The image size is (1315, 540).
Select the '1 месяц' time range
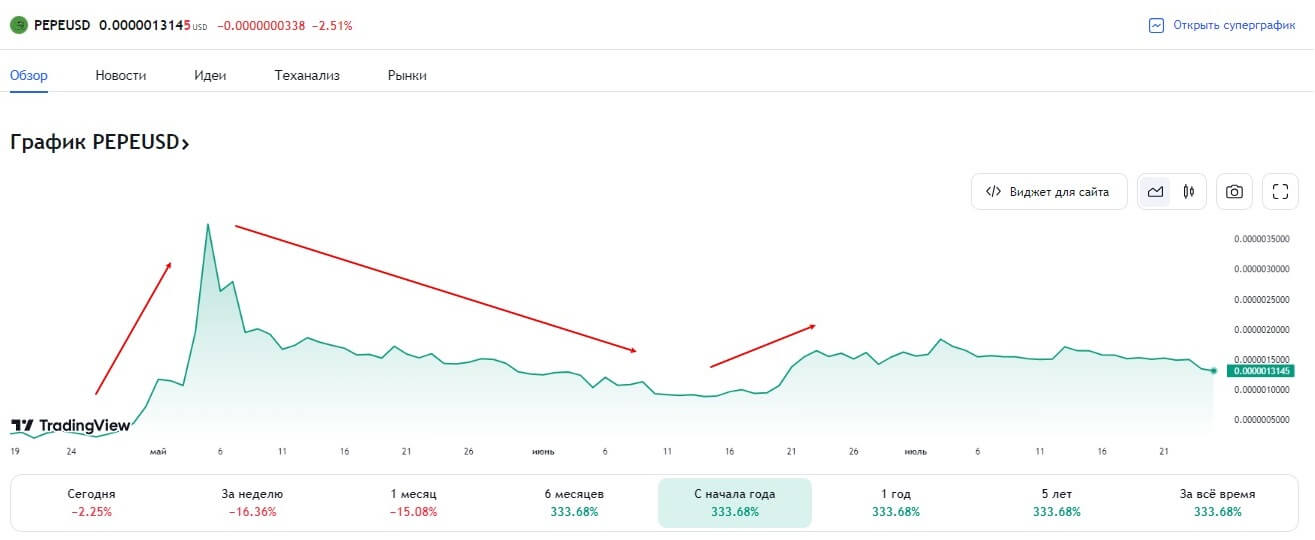coord(413,503)
